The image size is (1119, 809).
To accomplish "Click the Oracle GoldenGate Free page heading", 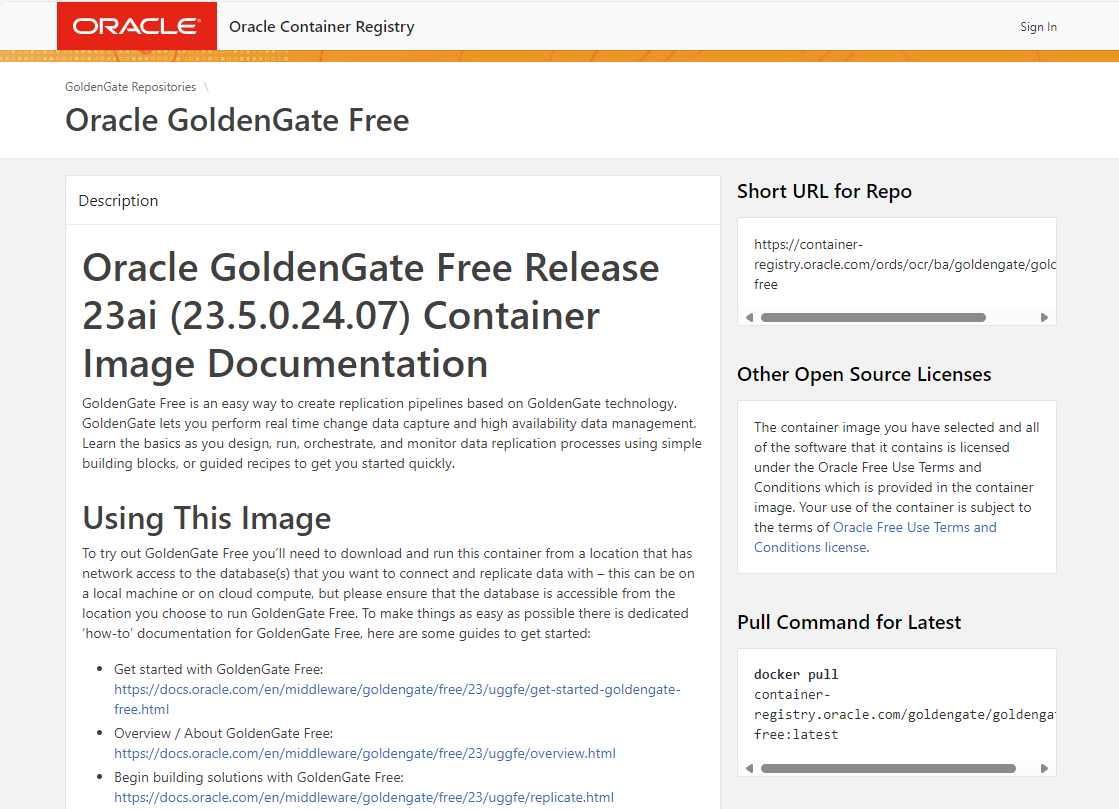I will [x=236, y=119].
